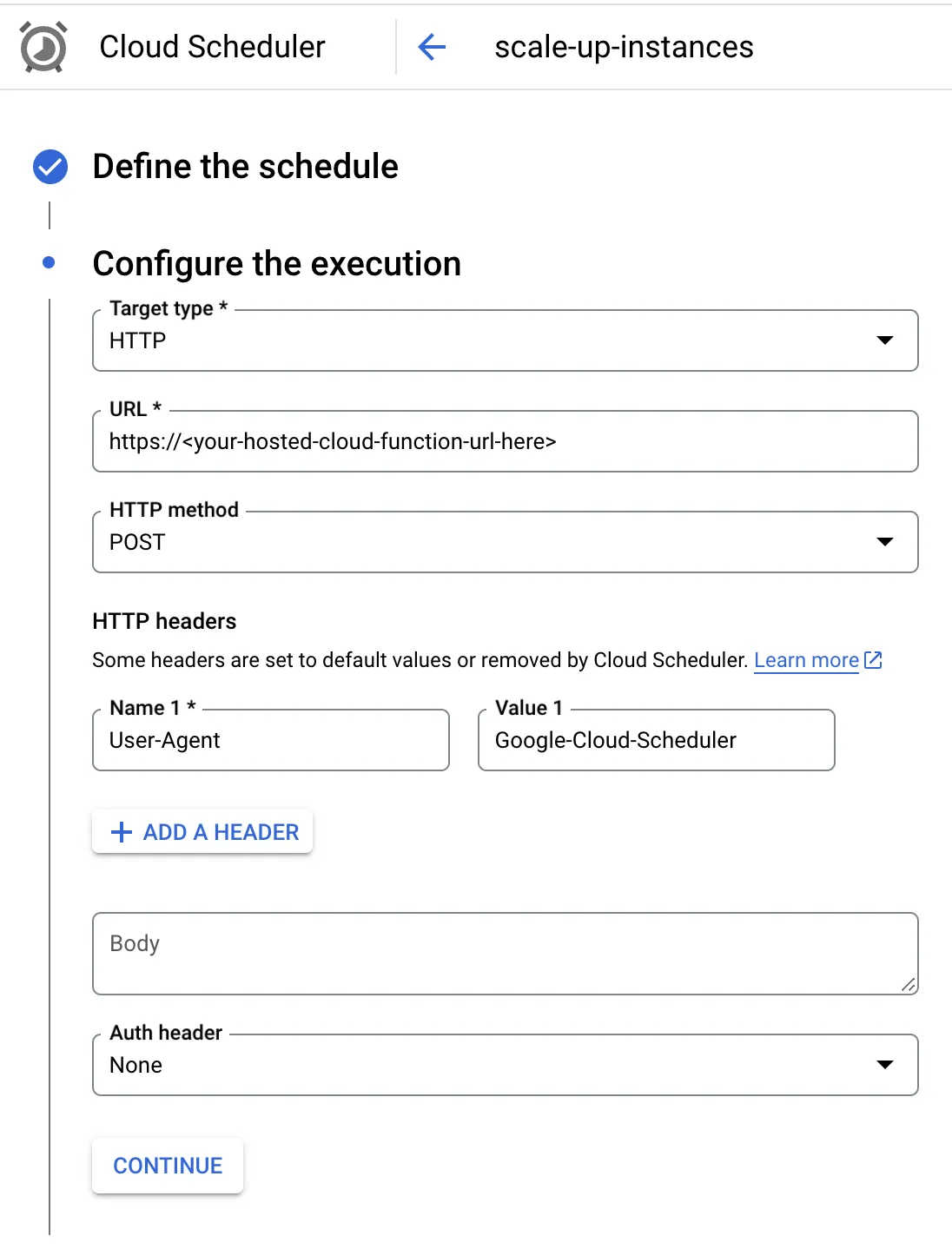Focus the Value 1 header field
This screenshot has width=952, height=1249.
pos(657,740)
